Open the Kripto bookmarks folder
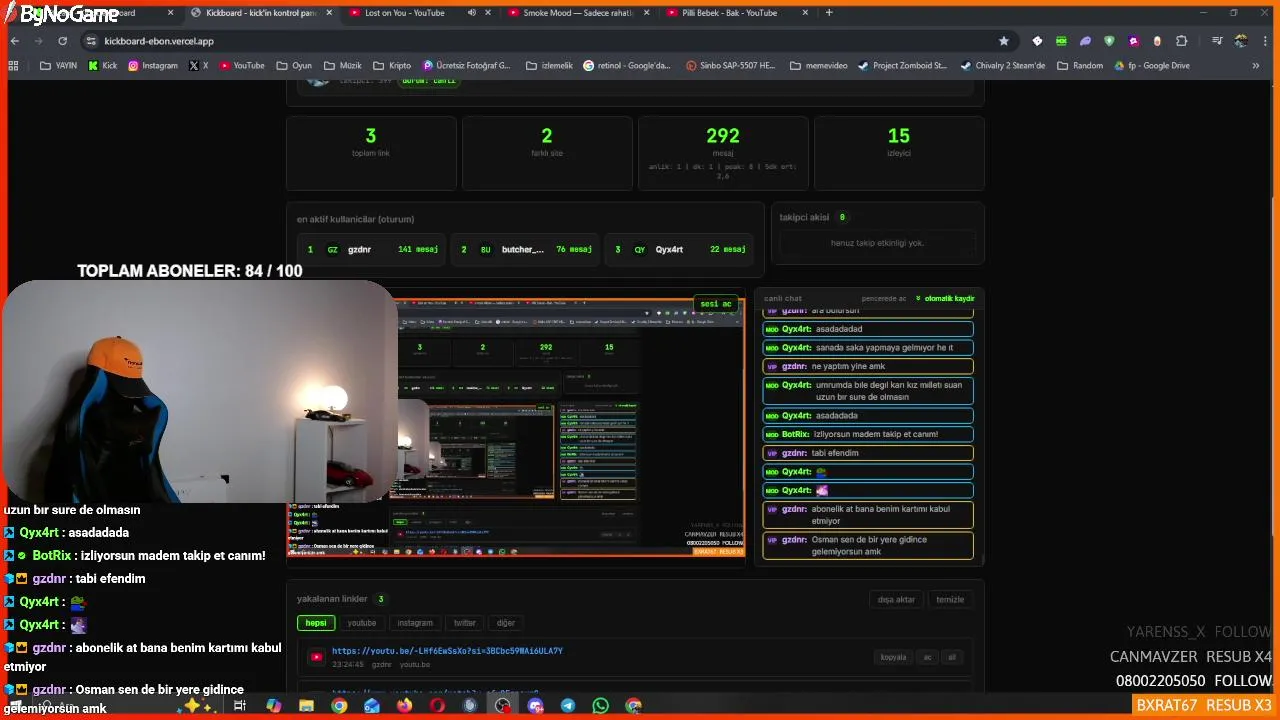Image resolution: width=1280 pixels, height=720 pixels. click(x=392, y=66)
